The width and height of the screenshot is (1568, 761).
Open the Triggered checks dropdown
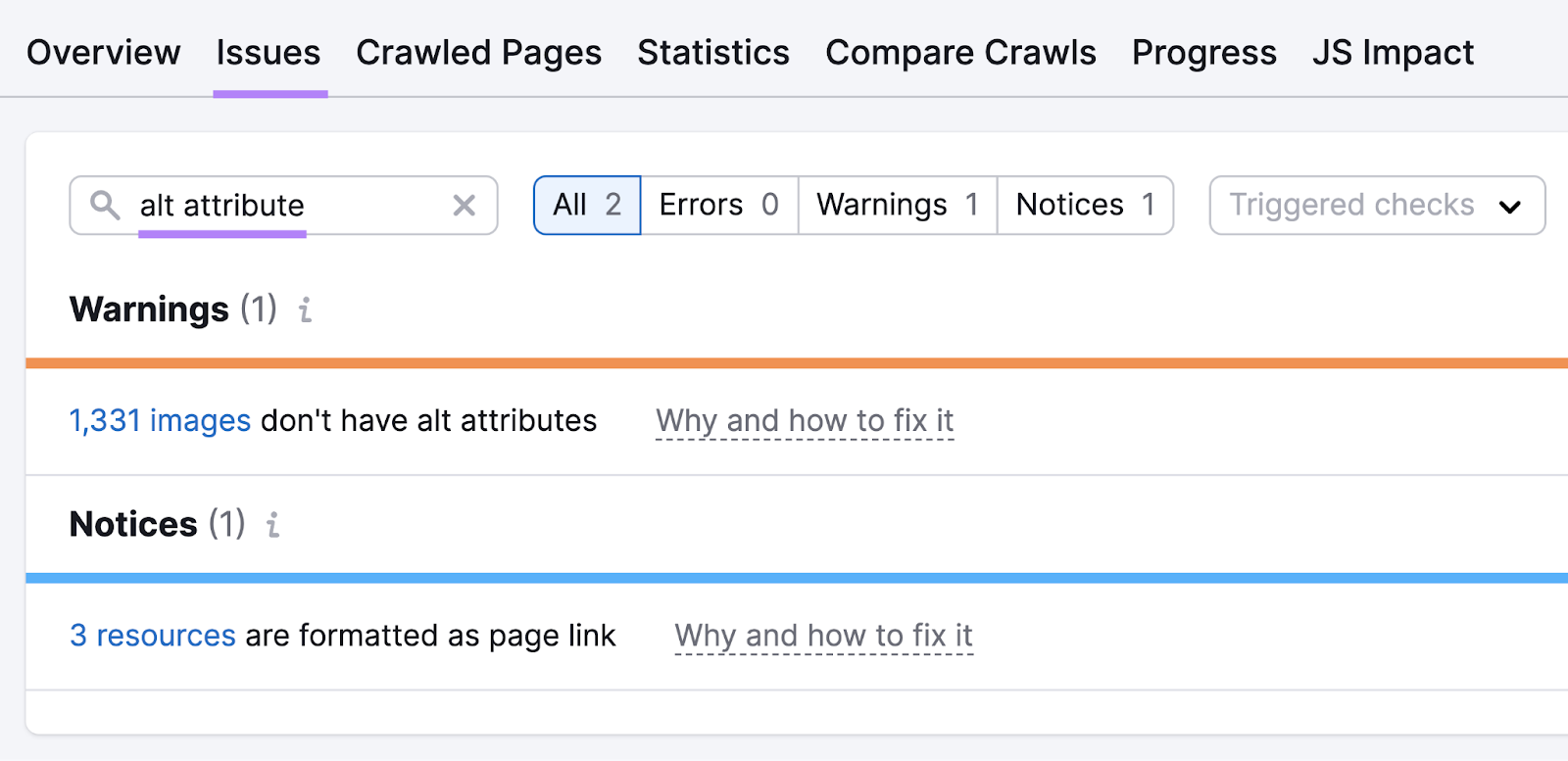(1352, 205)
